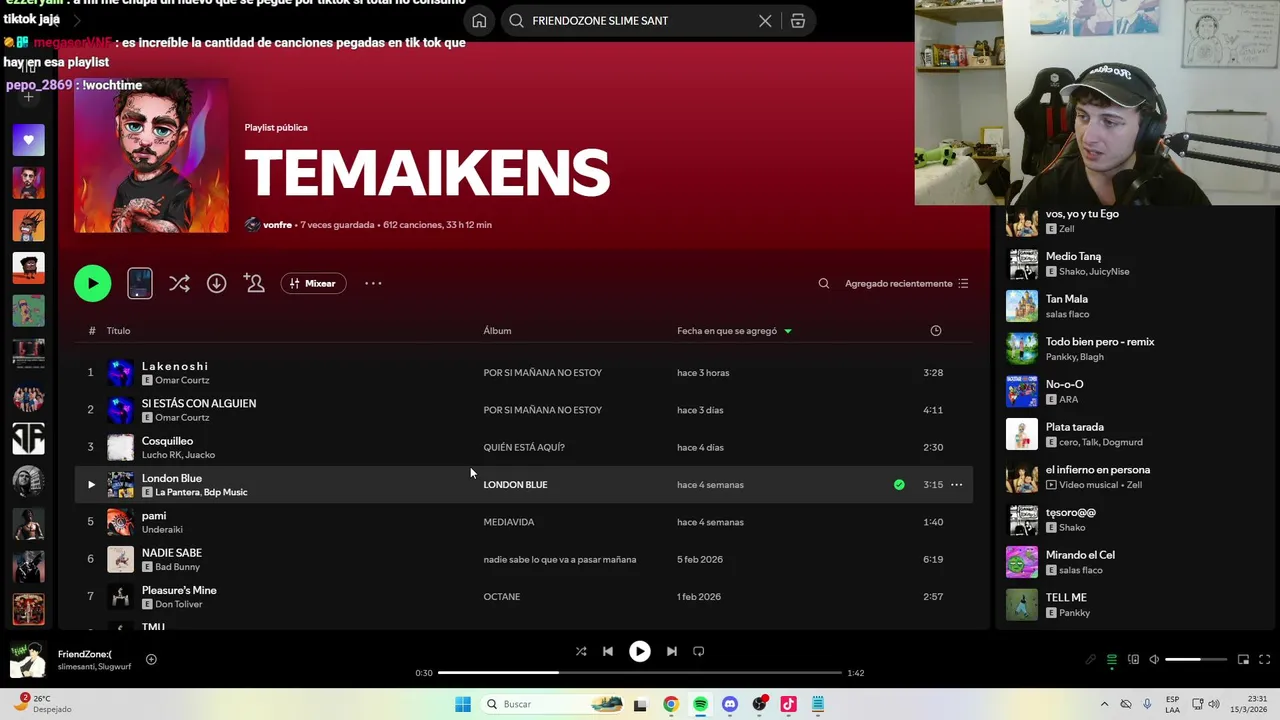Select Todo bien pero - remix in queue
Image resolution: width=1280 pixels, height=720 pixels.
(x=1135, y=349)
